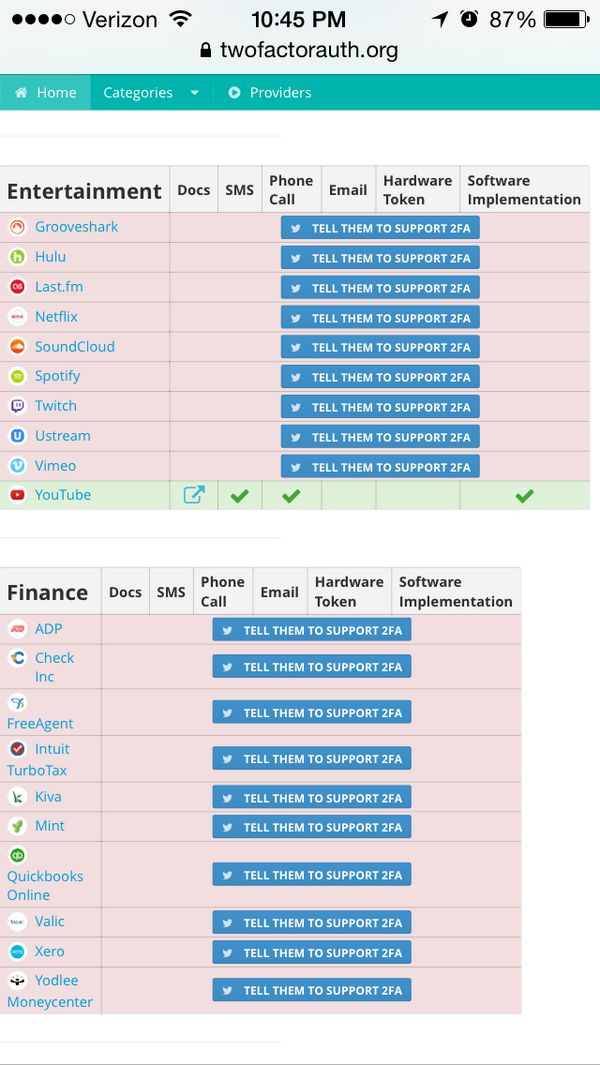Tell Mint to support 2FA
The width and height of the screenshot is (600, 1065).
pyautogui.click(x=312, y=827)
